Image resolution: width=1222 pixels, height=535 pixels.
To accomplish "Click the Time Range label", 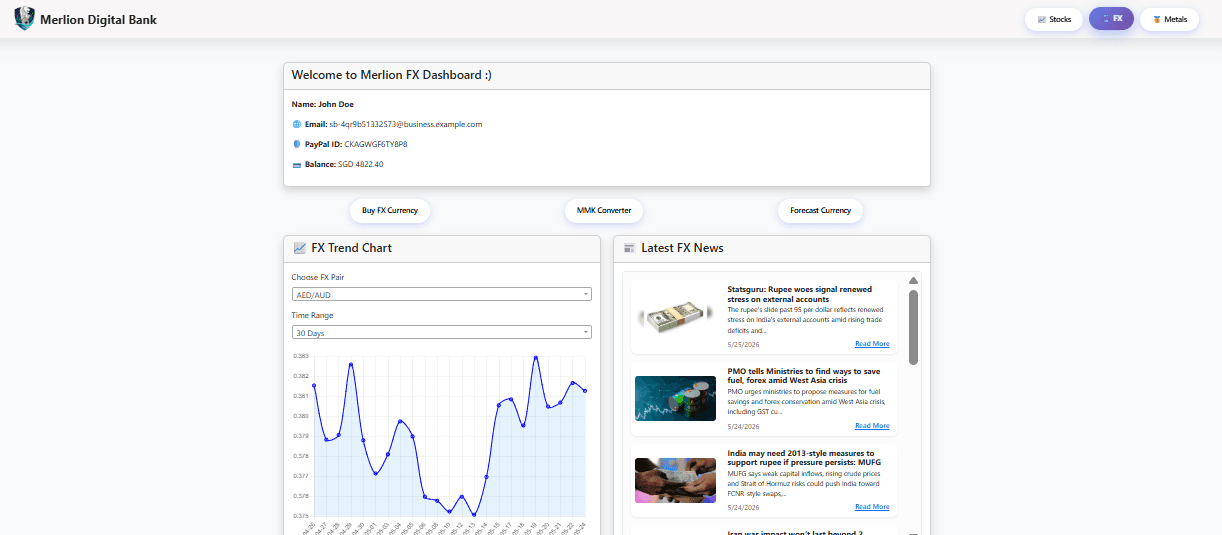I will point(311,315).
